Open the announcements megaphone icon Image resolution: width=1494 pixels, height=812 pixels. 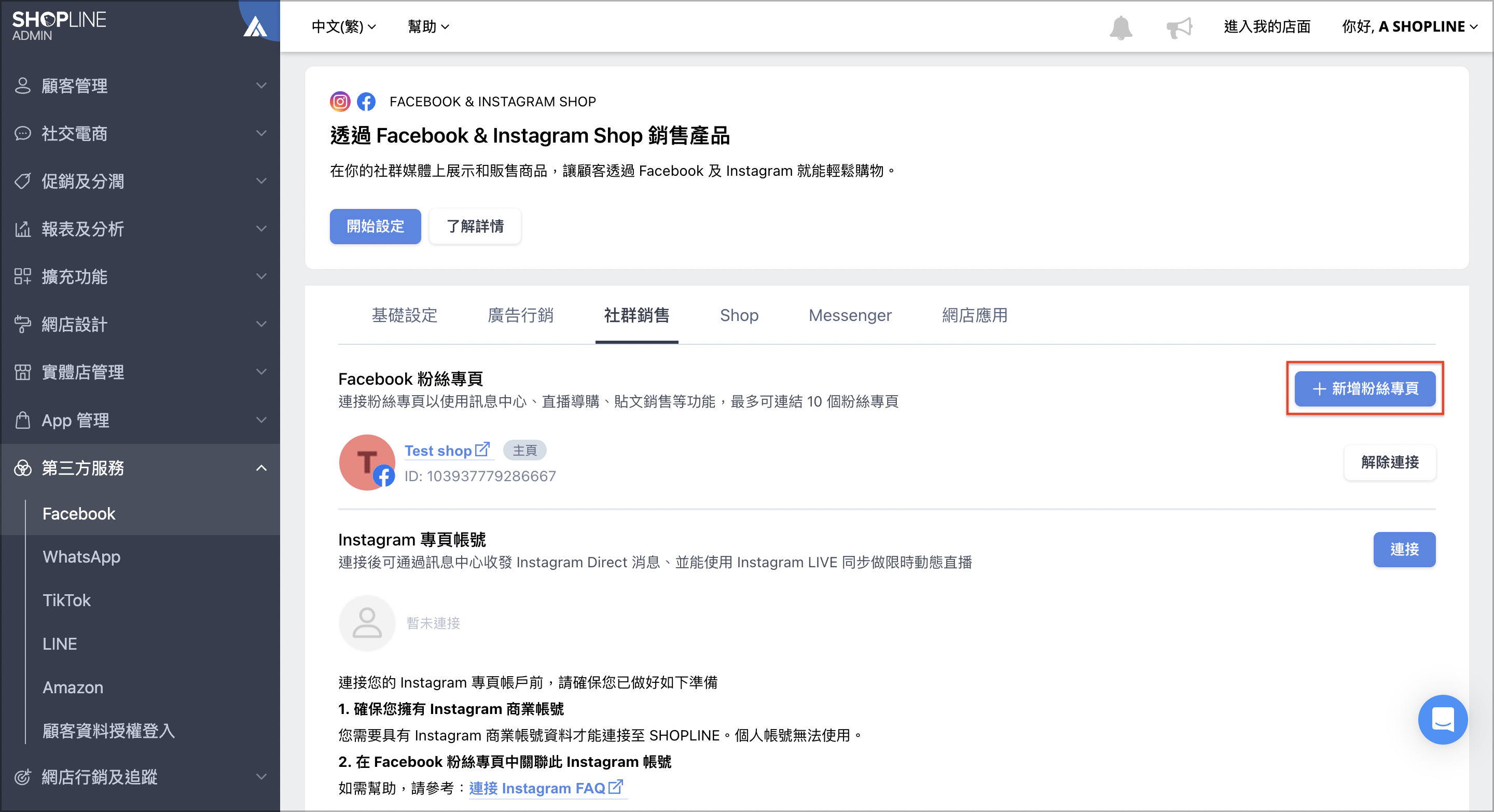(x=1179, y=27)
